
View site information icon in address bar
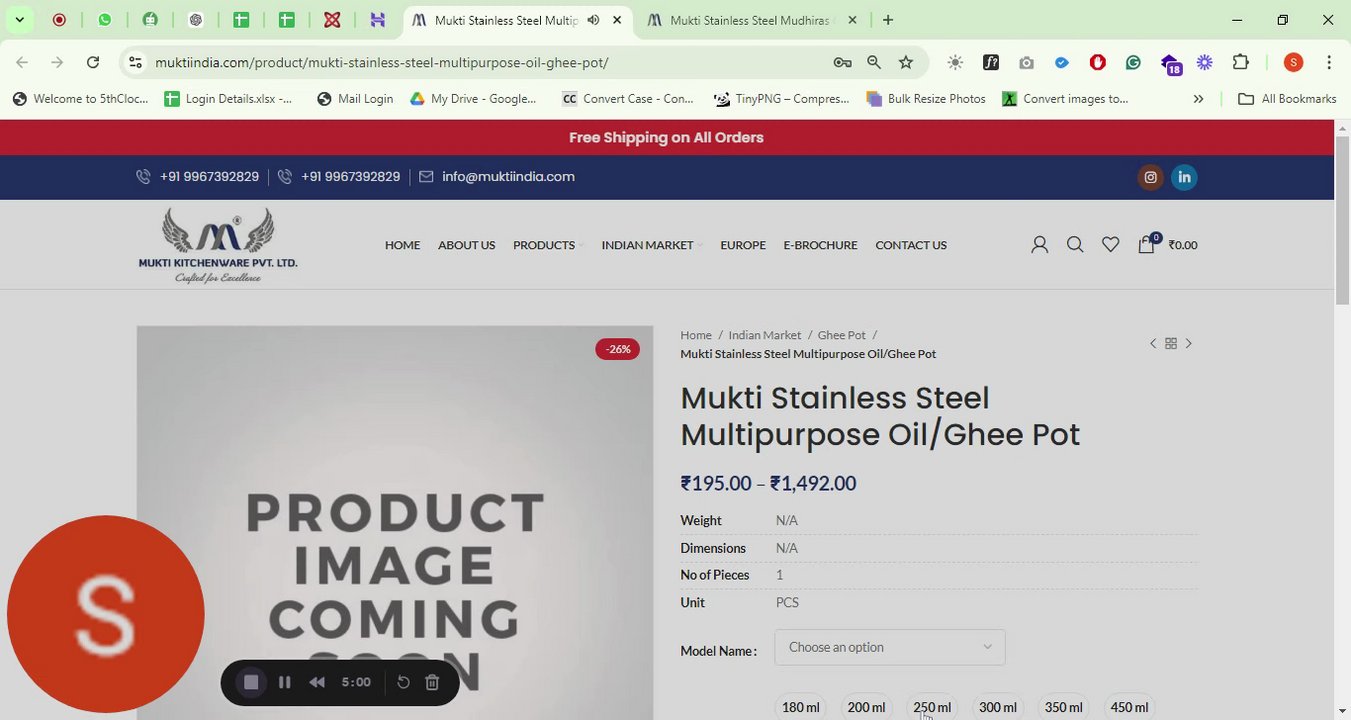tap(135, 62)
